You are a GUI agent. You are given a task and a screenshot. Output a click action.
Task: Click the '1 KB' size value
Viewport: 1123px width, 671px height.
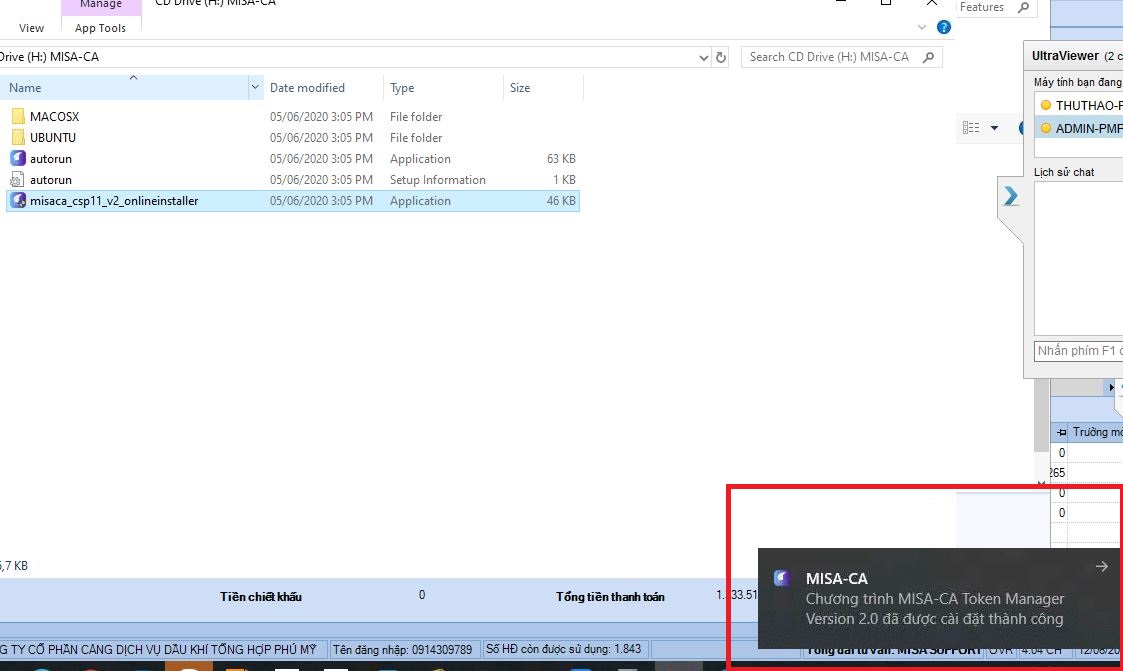click(x=564, y=180)
